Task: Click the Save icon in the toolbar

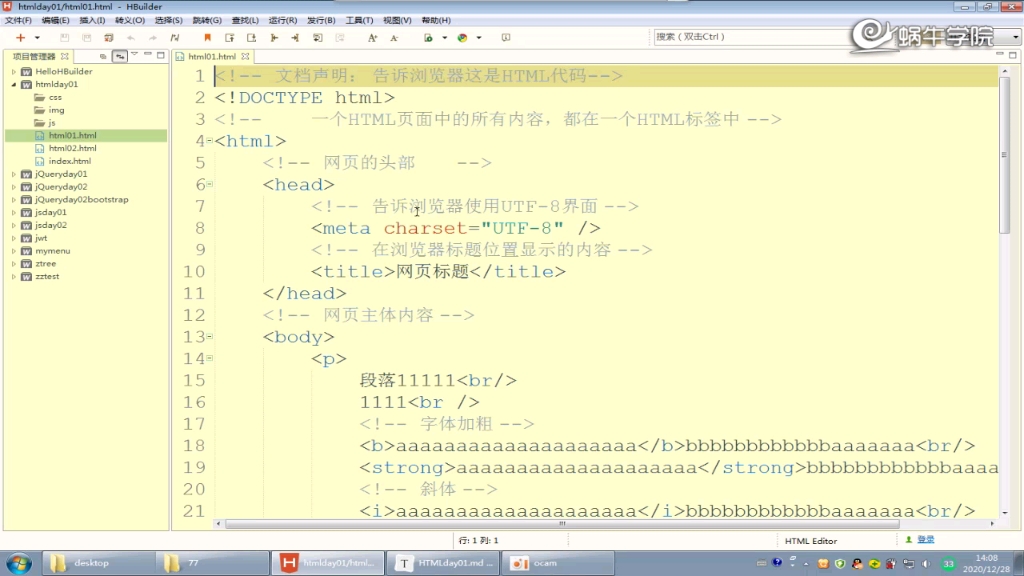Action: tap(64, 37)
